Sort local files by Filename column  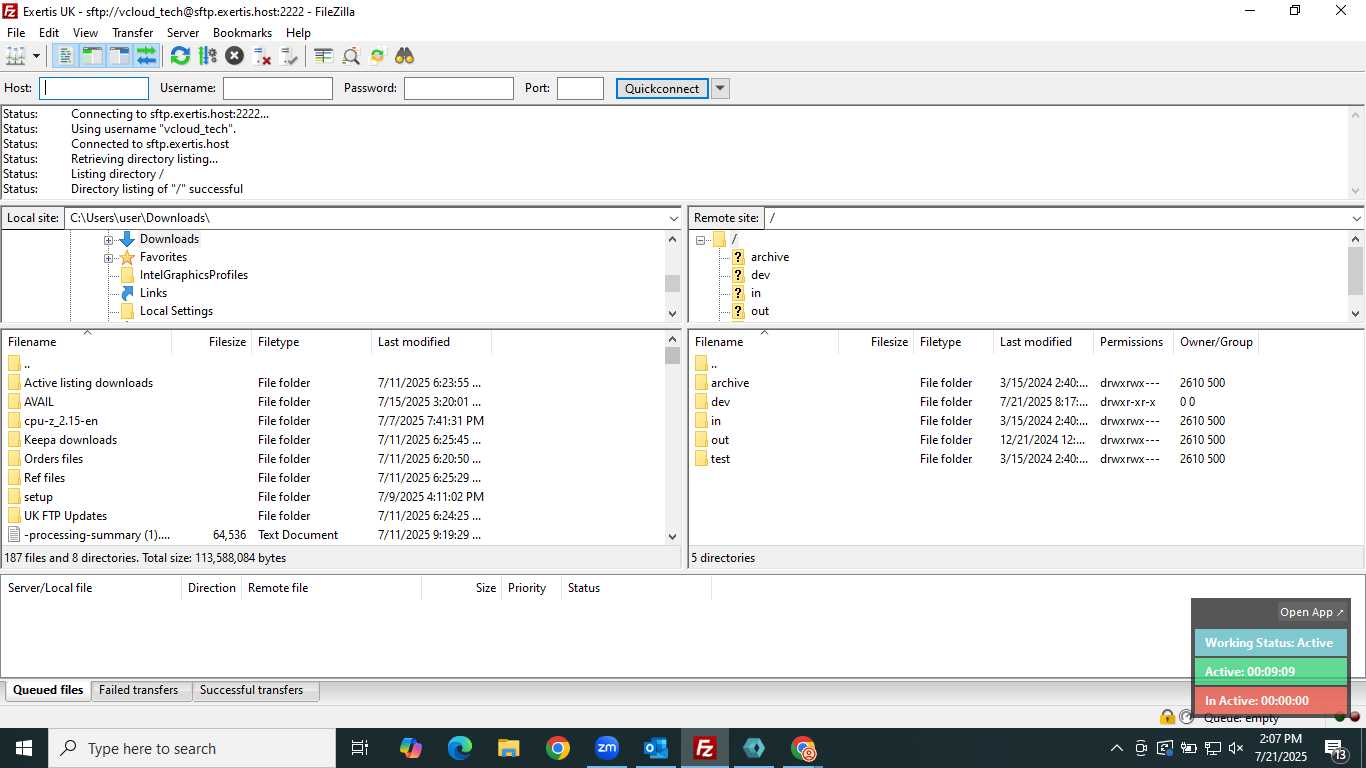pos(87,342)
